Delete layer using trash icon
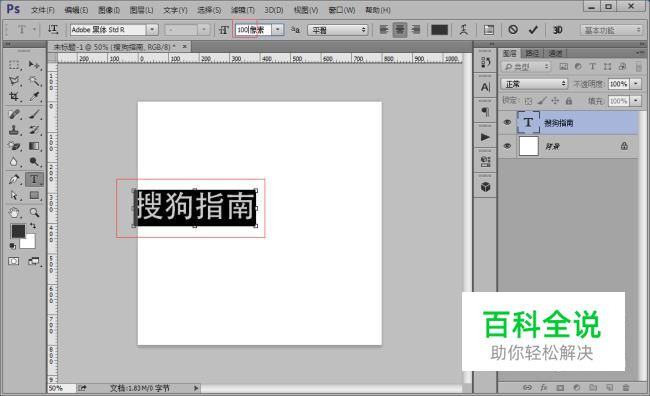 click(626, 388)
